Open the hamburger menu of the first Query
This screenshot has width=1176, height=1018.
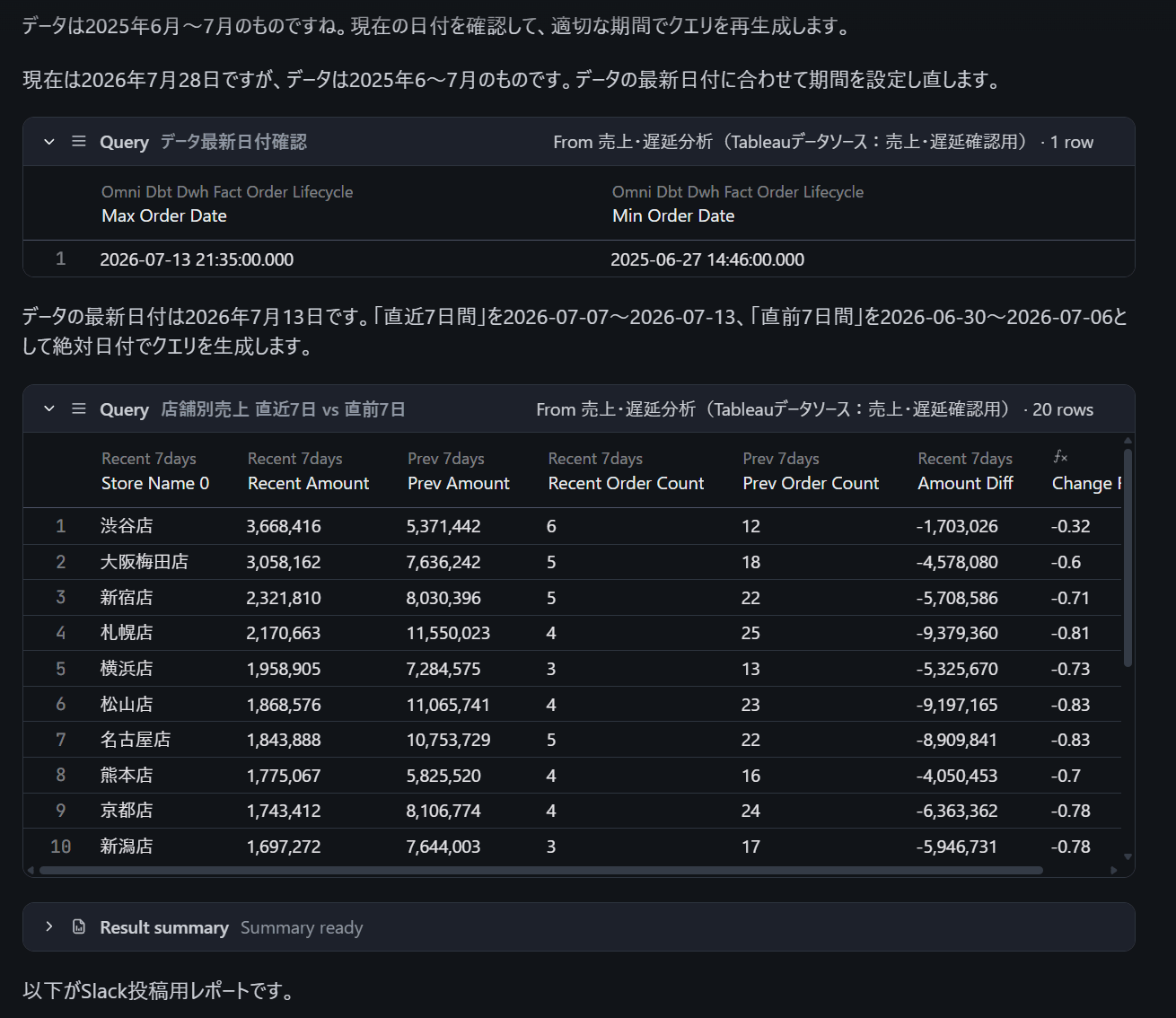click(79, 142)
